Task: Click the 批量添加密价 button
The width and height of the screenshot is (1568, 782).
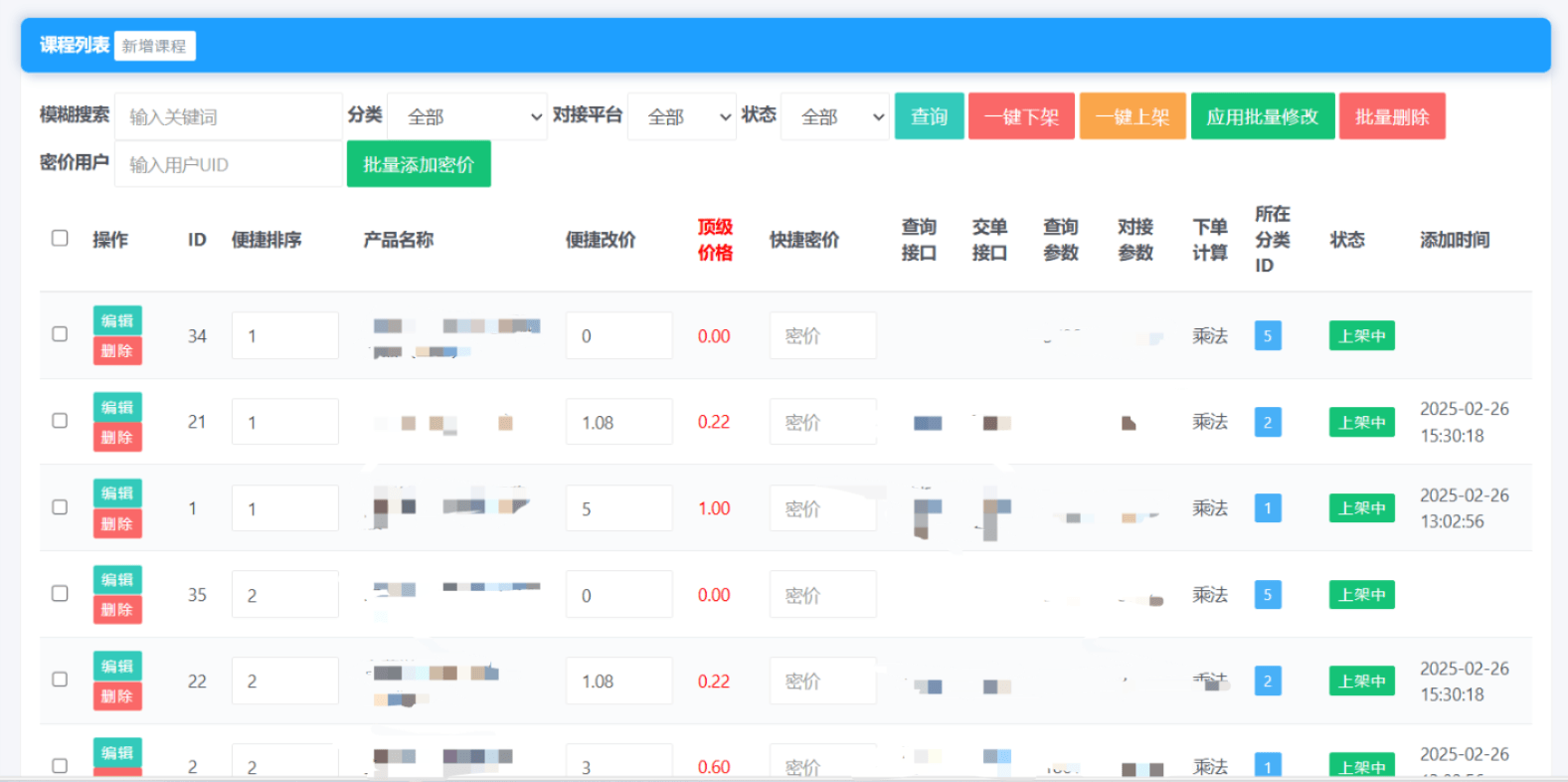Action: click(x=419, y=164)
